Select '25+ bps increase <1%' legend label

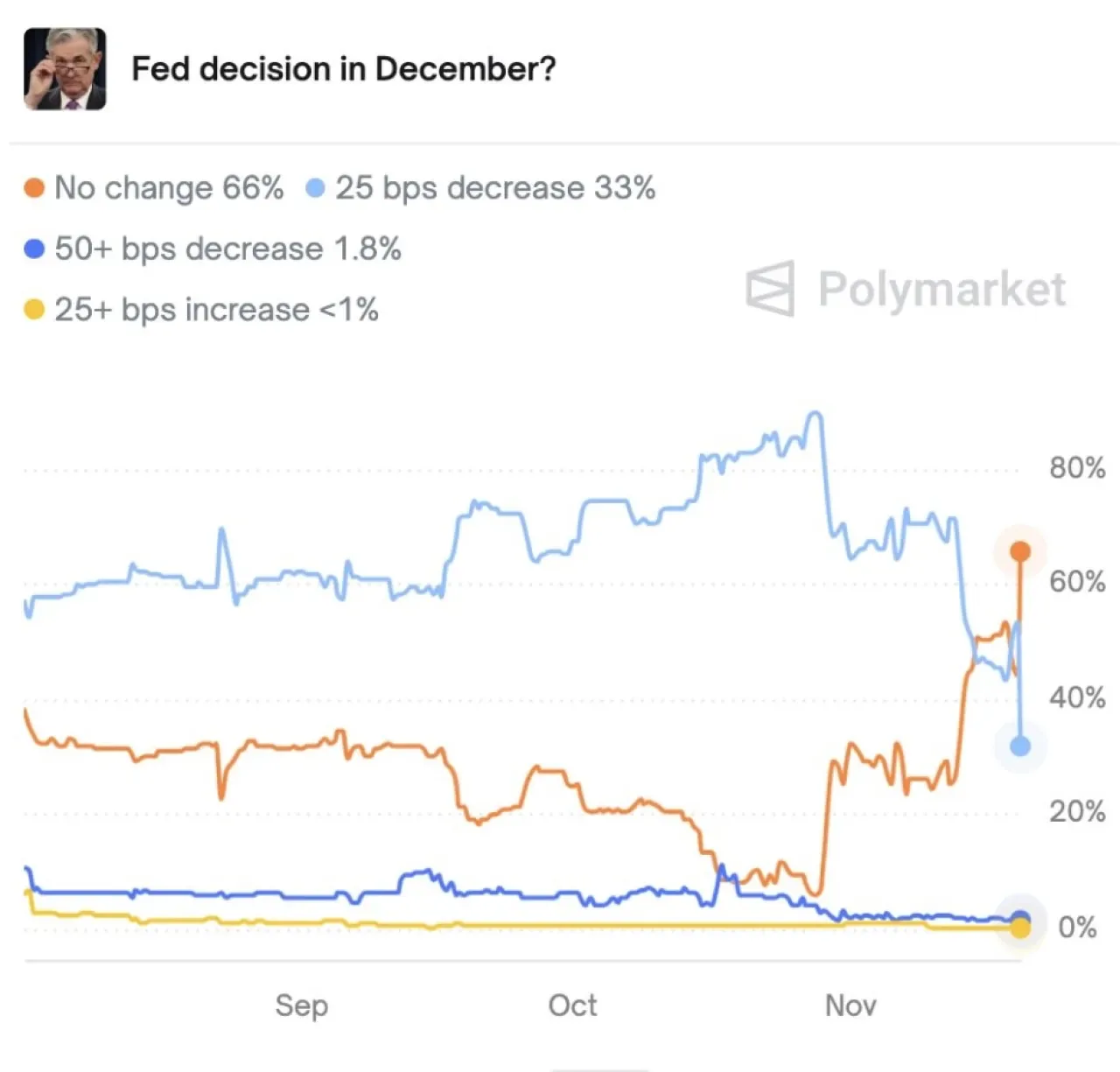pos(216,310)
